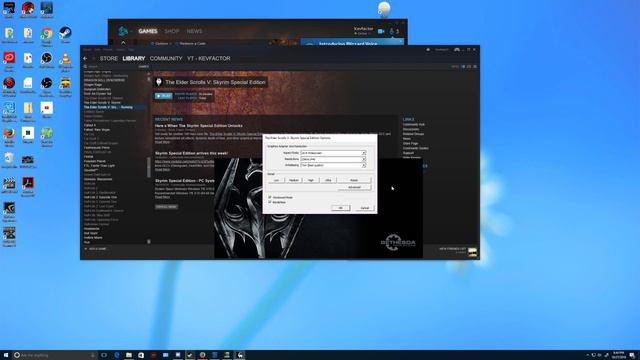This screenshot has height=360, width=640.
Task: Switch to Steam library detail view icon
Action: (463, 67)
